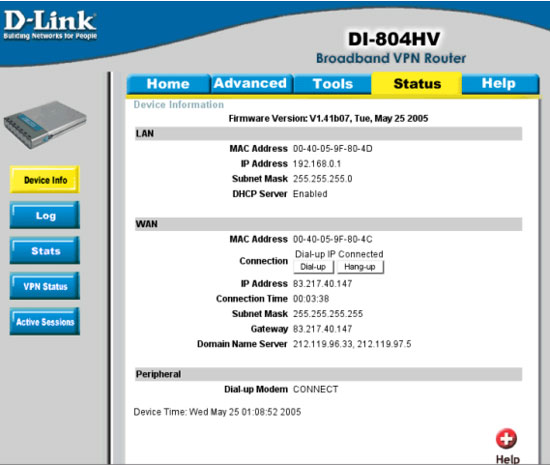The width and height of the screenshot is (550, 465).
Task: Click DHCP Server Enabled value
Action: [310, 194]
